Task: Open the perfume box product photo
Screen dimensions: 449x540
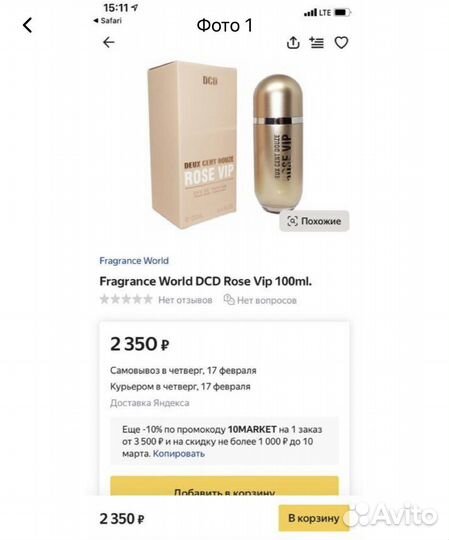Action: click(x=192, y=145)
